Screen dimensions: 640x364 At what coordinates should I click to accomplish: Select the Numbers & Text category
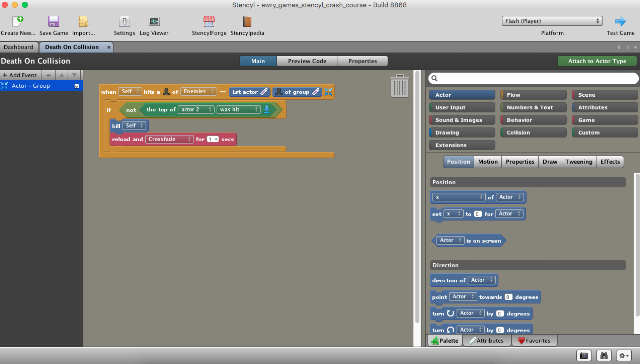click(533, 108)
